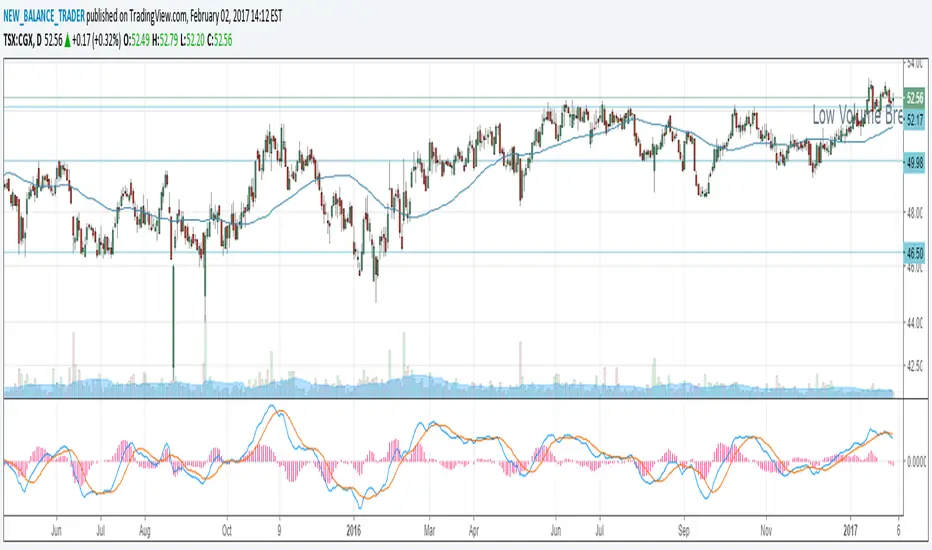The height and width of the screenshot is (550, 932).
Task: Click the +0.17 (+0.32%) change value
Action: point(96,40)
